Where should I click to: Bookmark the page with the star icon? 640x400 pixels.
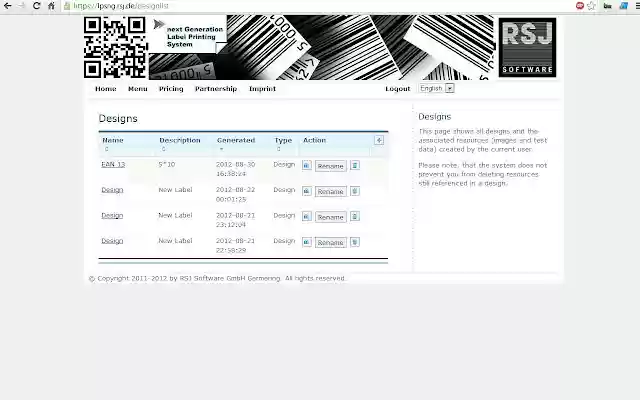click(x=591, y=6)
